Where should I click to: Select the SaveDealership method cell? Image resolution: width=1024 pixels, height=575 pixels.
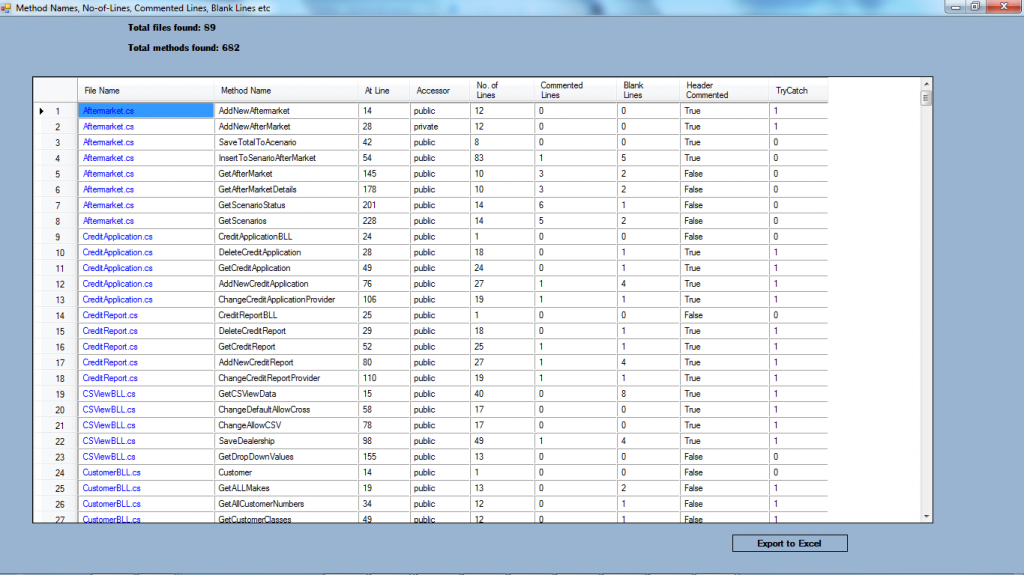286,441
